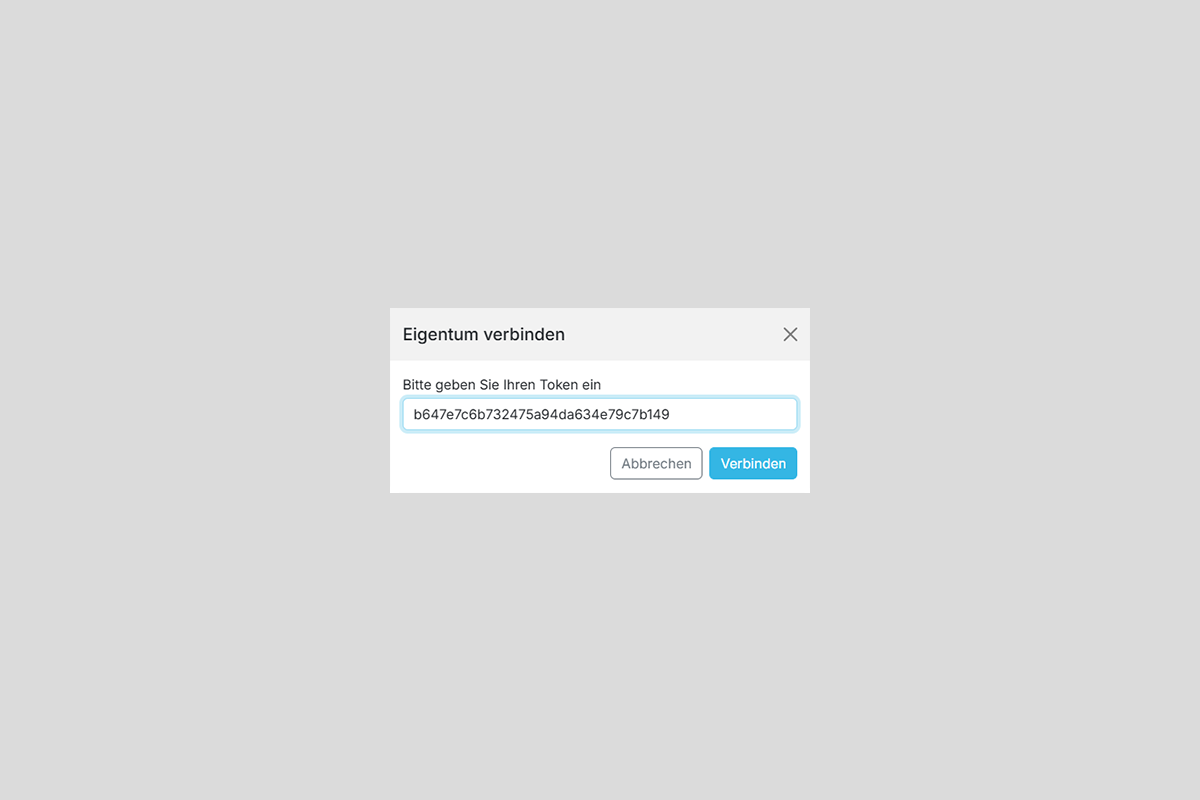Click the white dialog area left of Abbrechen
Screen dimensions: 1200x800
(500, 463)
